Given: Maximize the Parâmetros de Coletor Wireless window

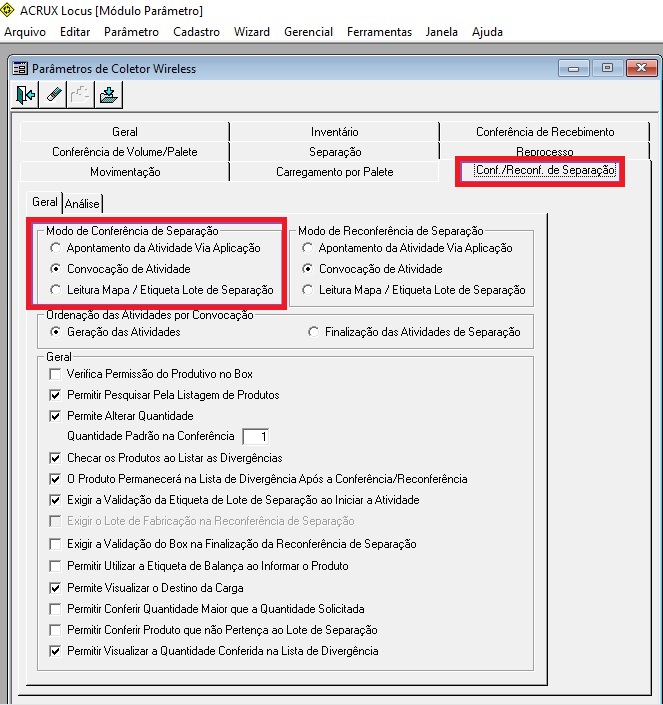Looking at the screenshot, I should pos(607,68).
